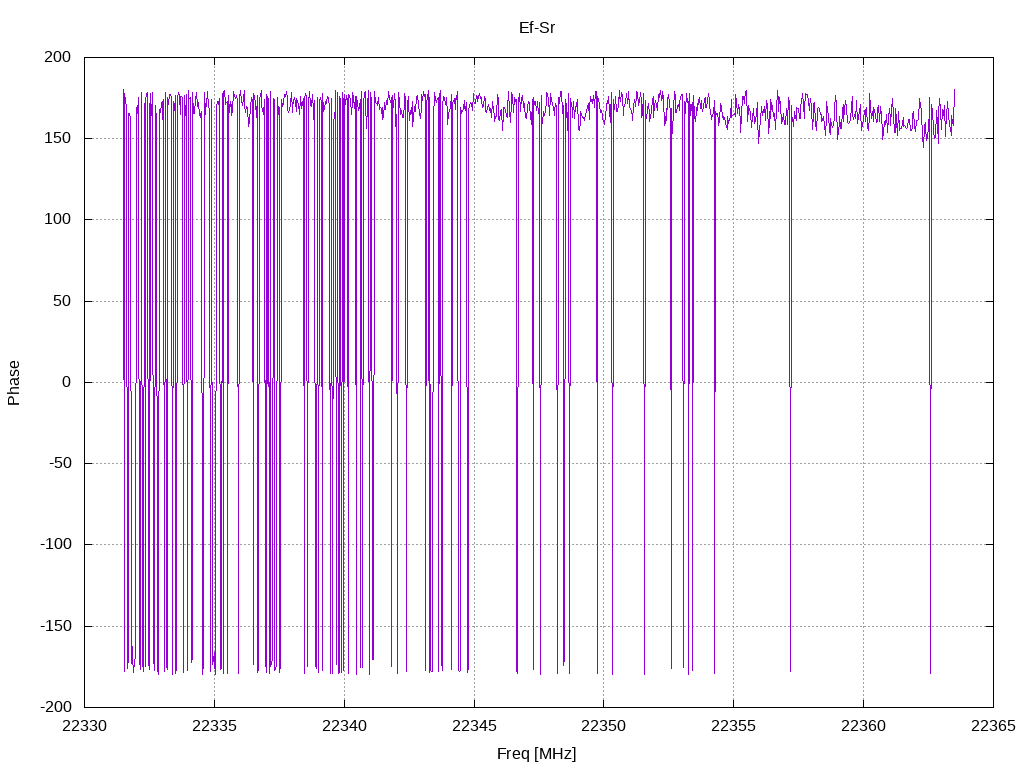This screenshot has width=1024, height=768.
Task: Click the x-axis tick label '22330'
Action: pyautogui.click(x=84, y=726)
